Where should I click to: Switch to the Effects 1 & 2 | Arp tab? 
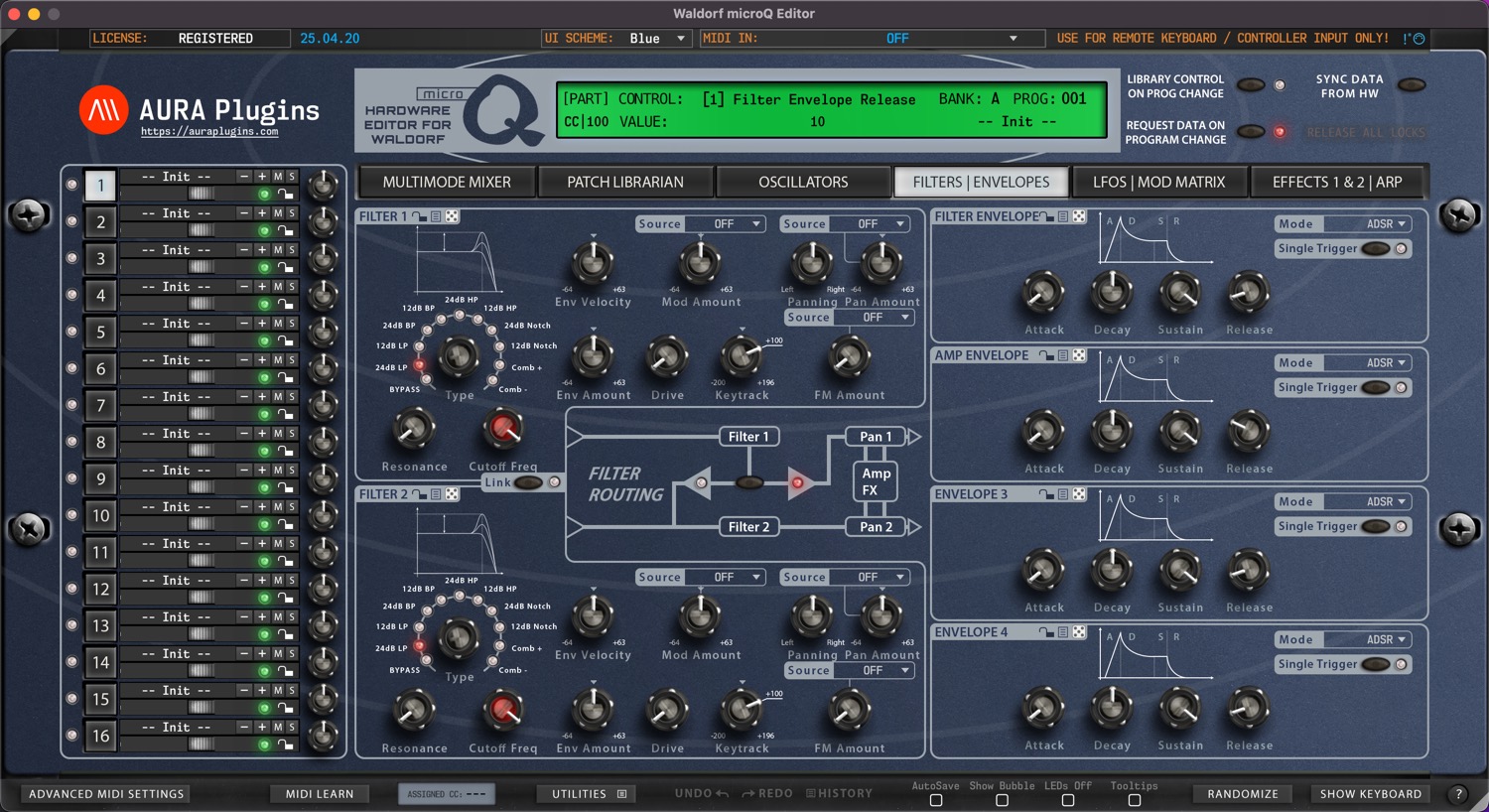1337,183
